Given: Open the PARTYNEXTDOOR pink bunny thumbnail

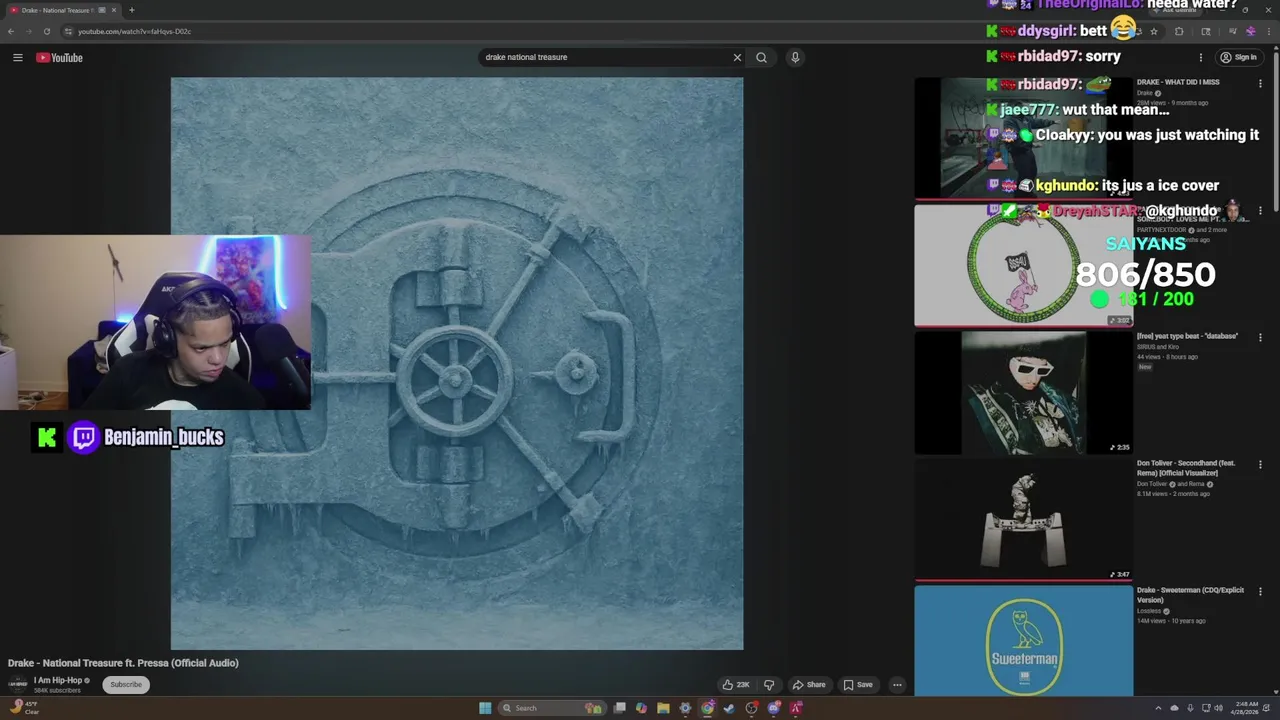Looking at the screenshot, I should (x=1023, y=265).
